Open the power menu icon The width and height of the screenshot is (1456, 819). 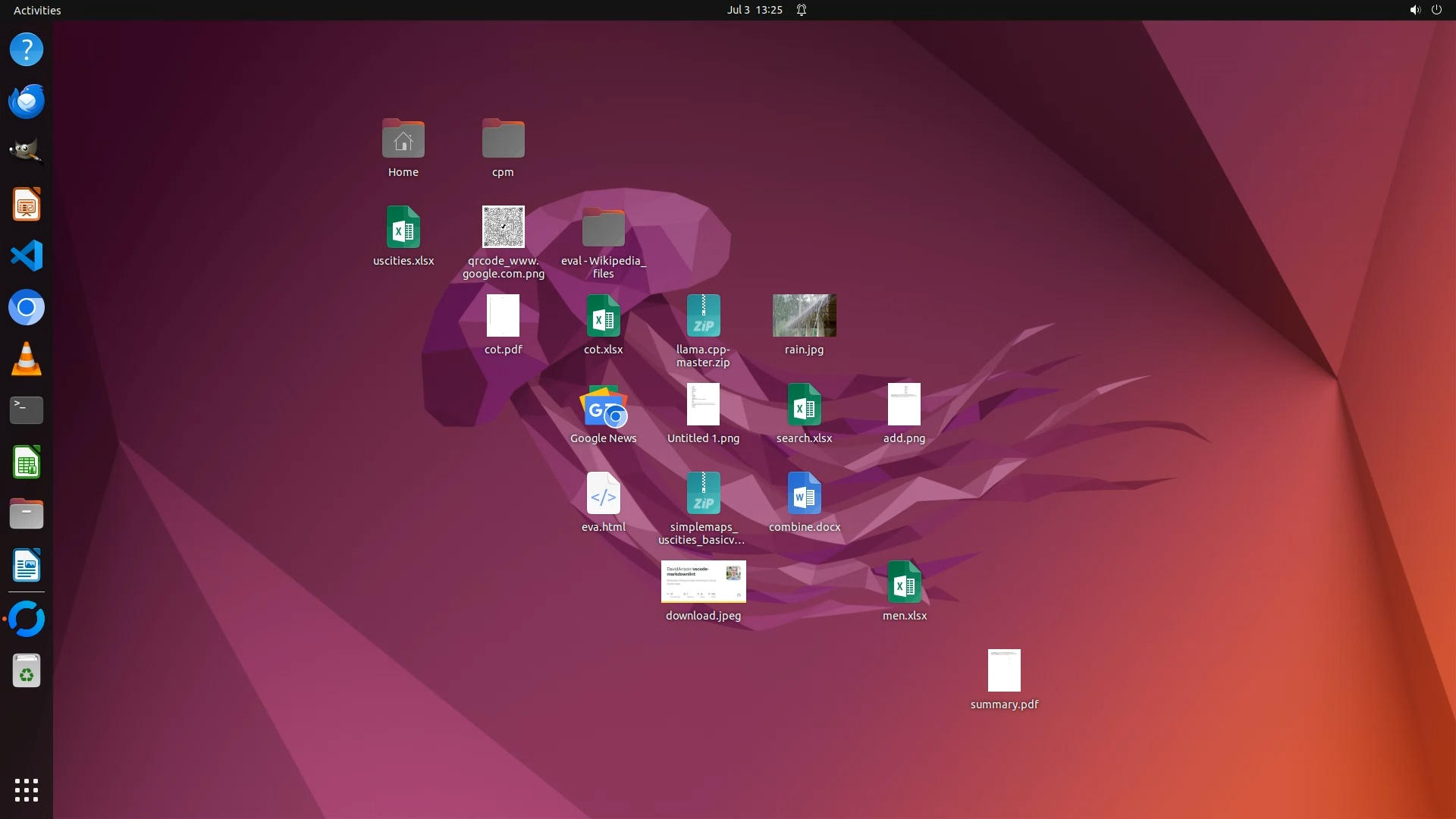[1436, 10]
